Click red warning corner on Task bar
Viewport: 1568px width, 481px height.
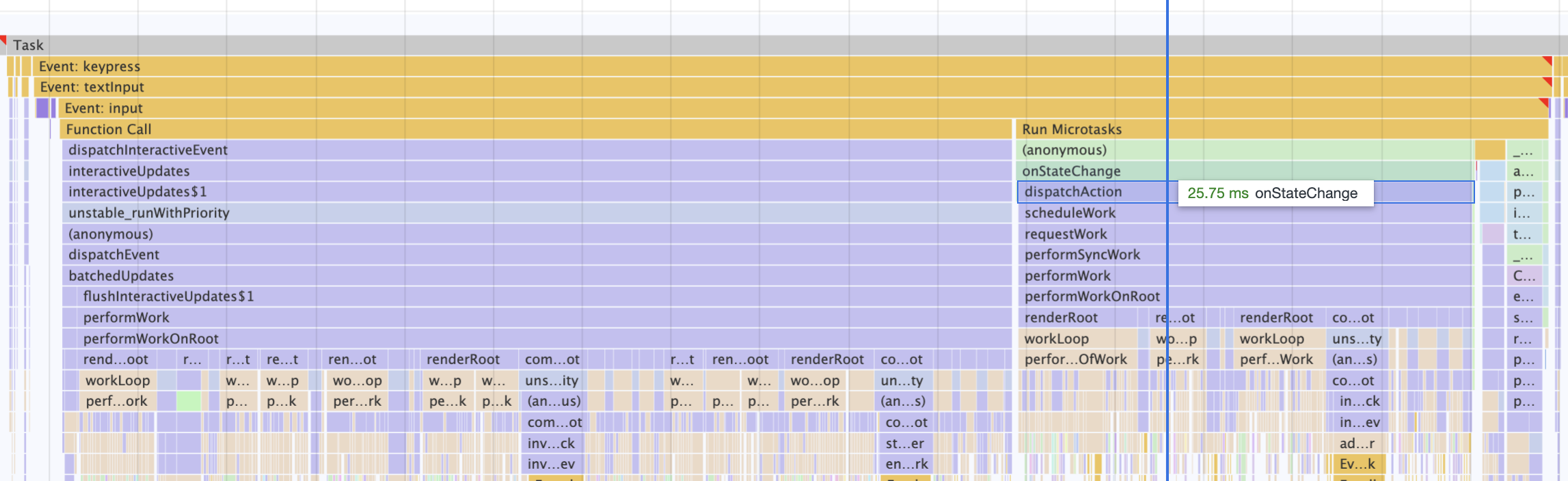coord(2,39)
